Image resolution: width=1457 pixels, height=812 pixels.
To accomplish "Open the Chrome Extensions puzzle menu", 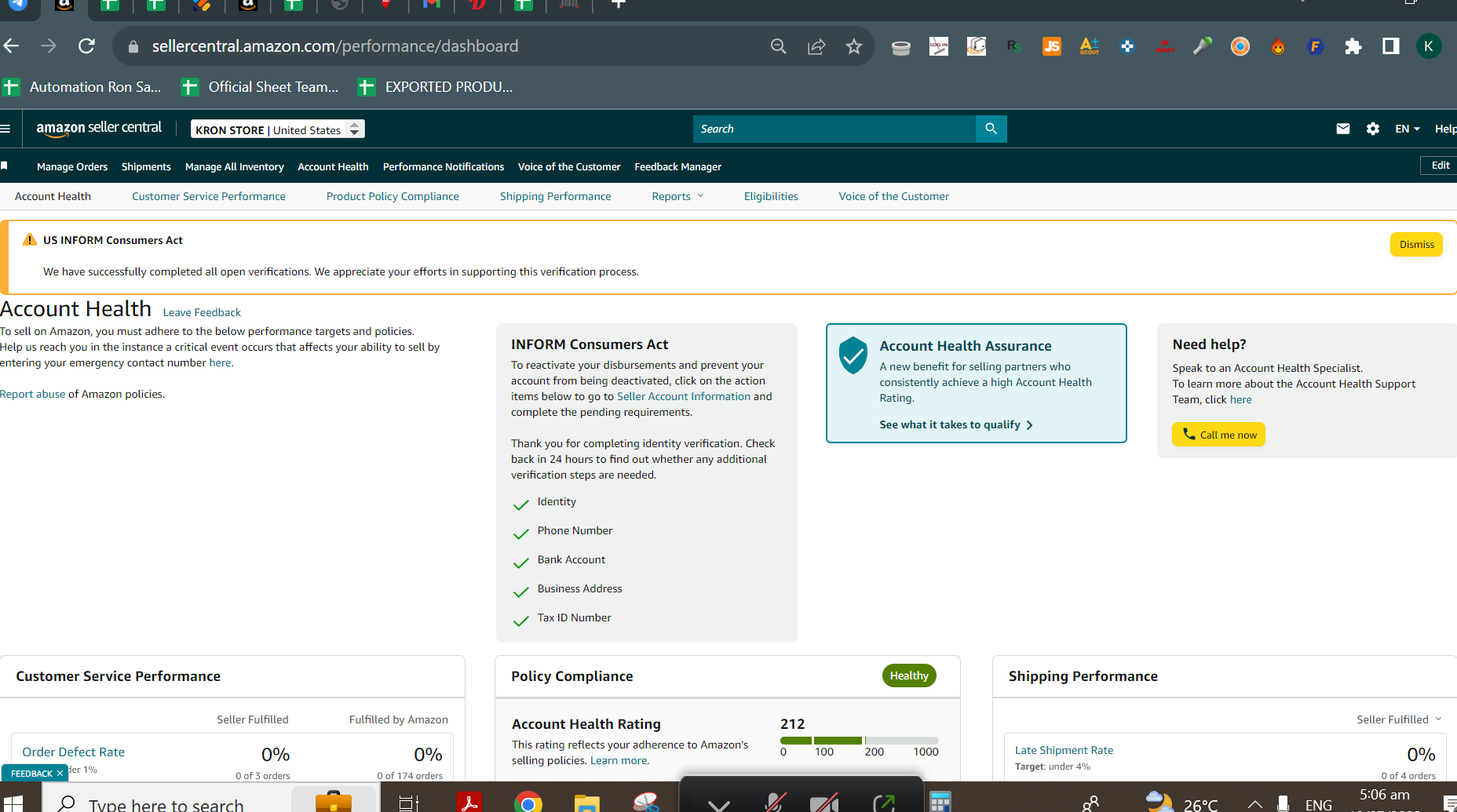I will click(x=1353, y=46).
